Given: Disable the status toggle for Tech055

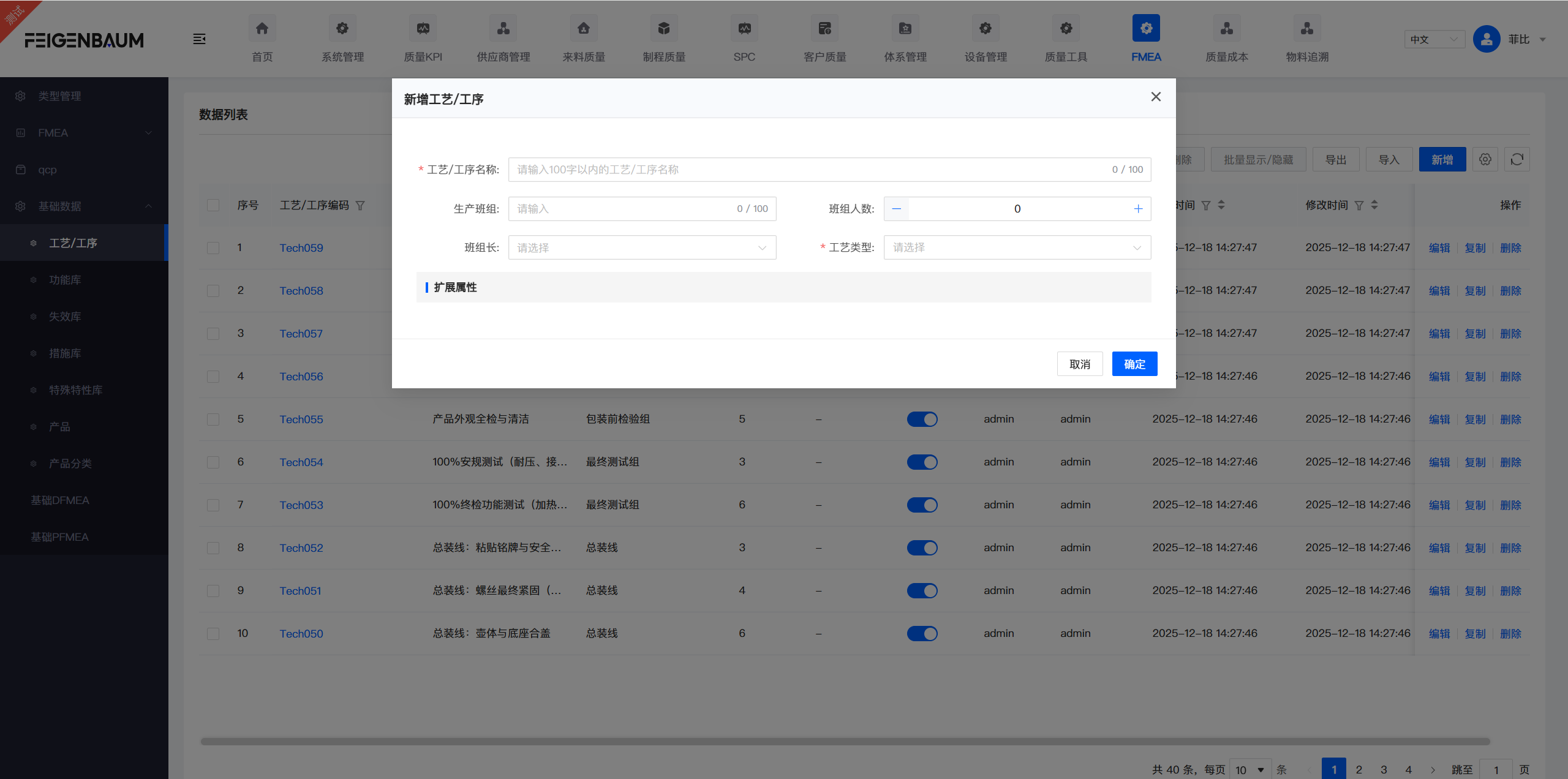Looking at the screenshot, I should (922, 419).
